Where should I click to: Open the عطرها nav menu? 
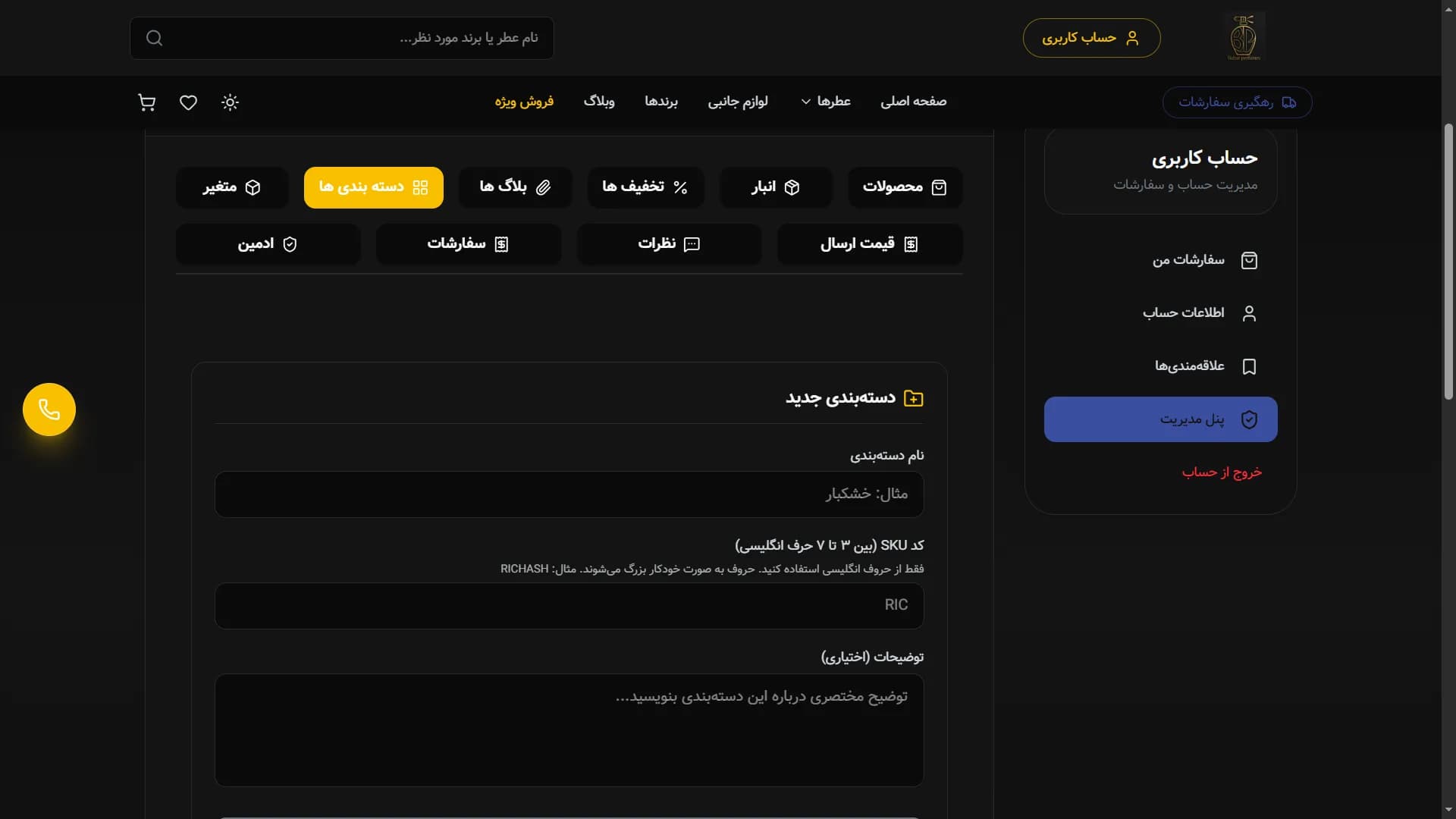(x=826, y=102)
